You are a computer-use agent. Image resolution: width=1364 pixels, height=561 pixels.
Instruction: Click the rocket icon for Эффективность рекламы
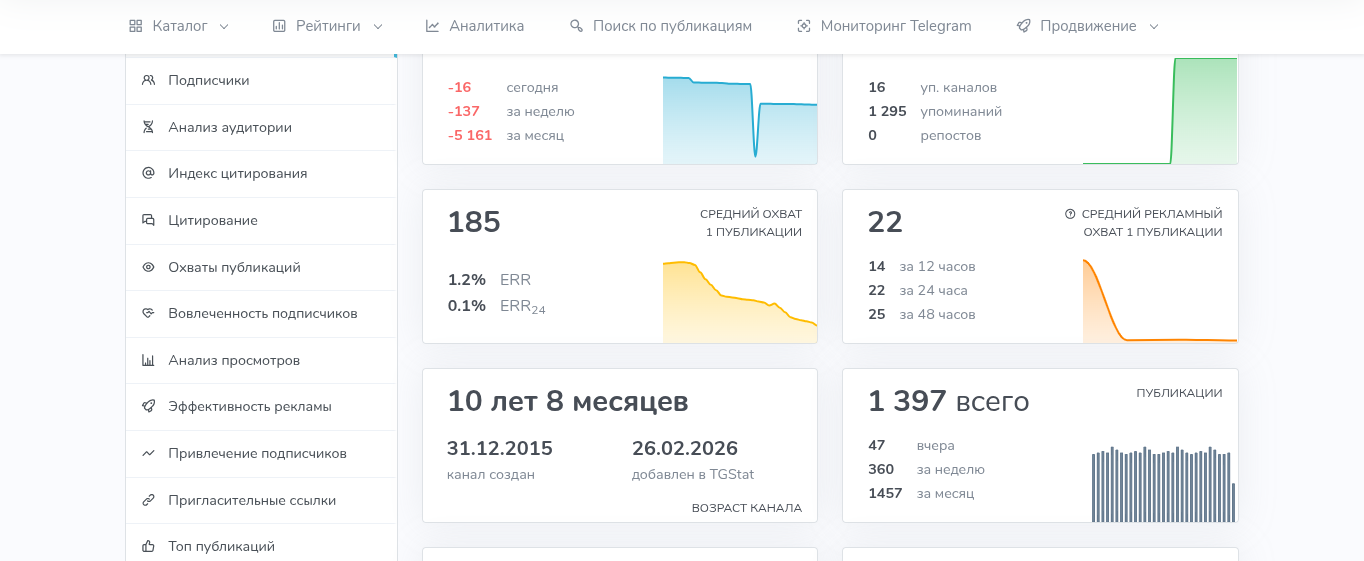coord(148,406)
